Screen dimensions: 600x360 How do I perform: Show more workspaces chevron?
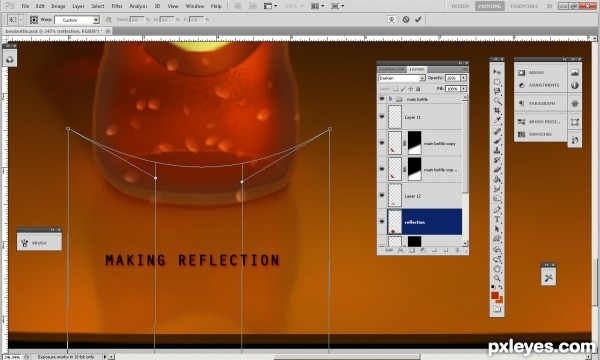click(x=549, y=6)
